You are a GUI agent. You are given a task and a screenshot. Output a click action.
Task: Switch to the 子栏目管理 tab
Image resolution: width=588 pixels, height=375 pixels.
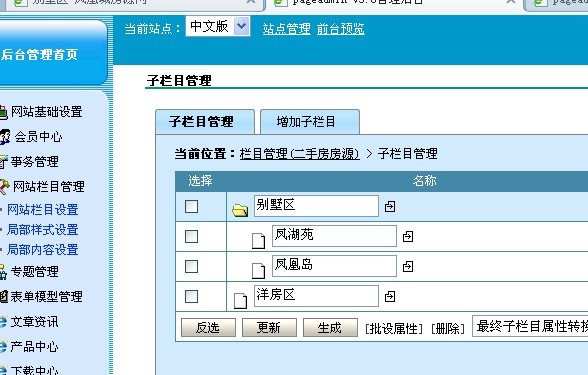coord(205,122)
